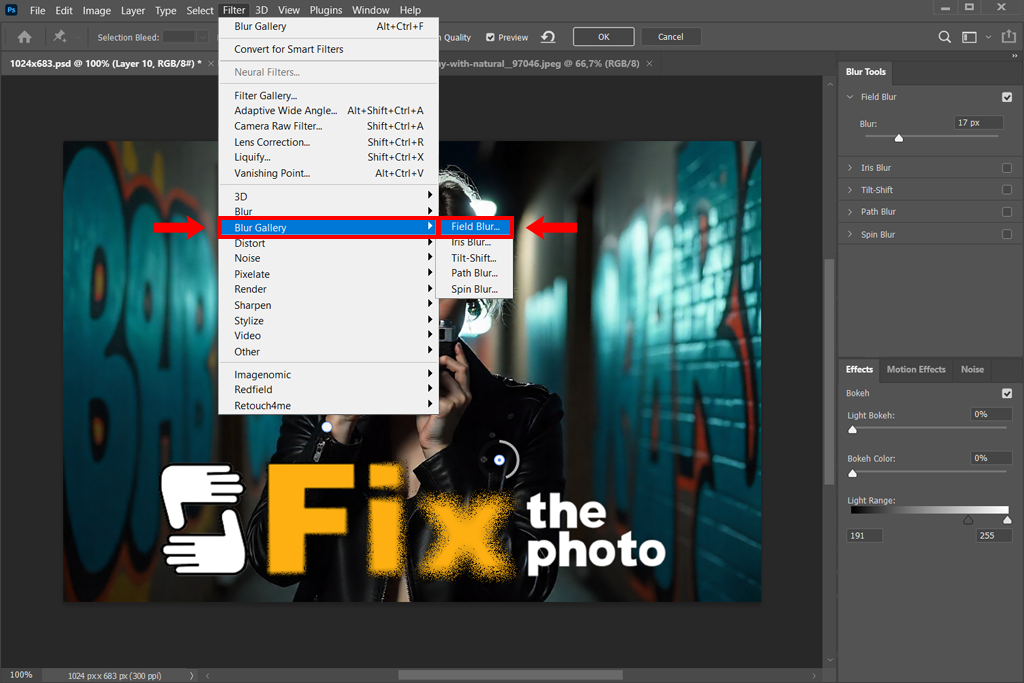Image resolution: width=1024 pixels, height=683 pixels.
Task: Click the Light Bokeh 0% field
Action: pos(991,414)
